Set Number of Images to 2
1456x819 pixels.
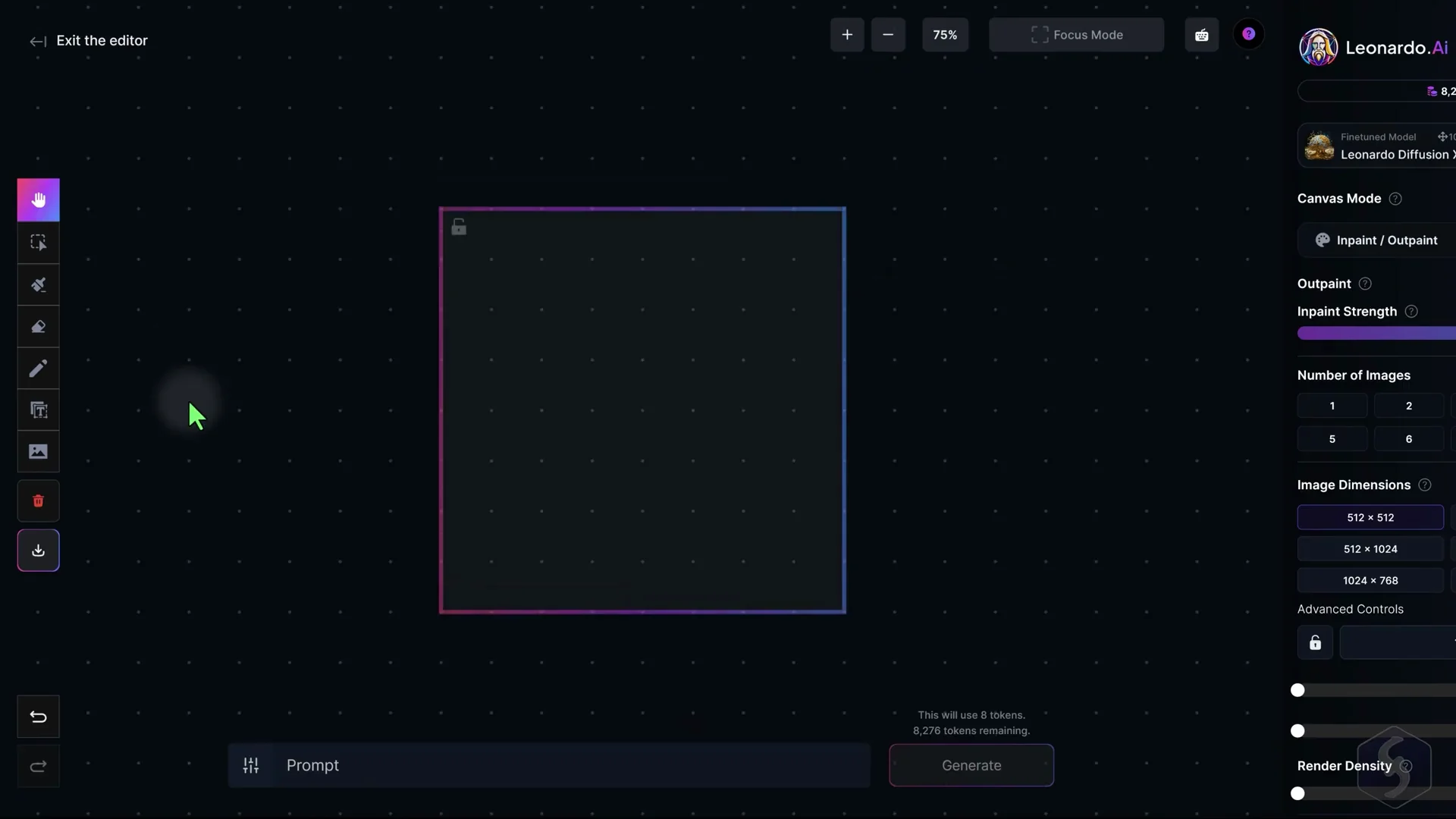[x=1407, y=405]
